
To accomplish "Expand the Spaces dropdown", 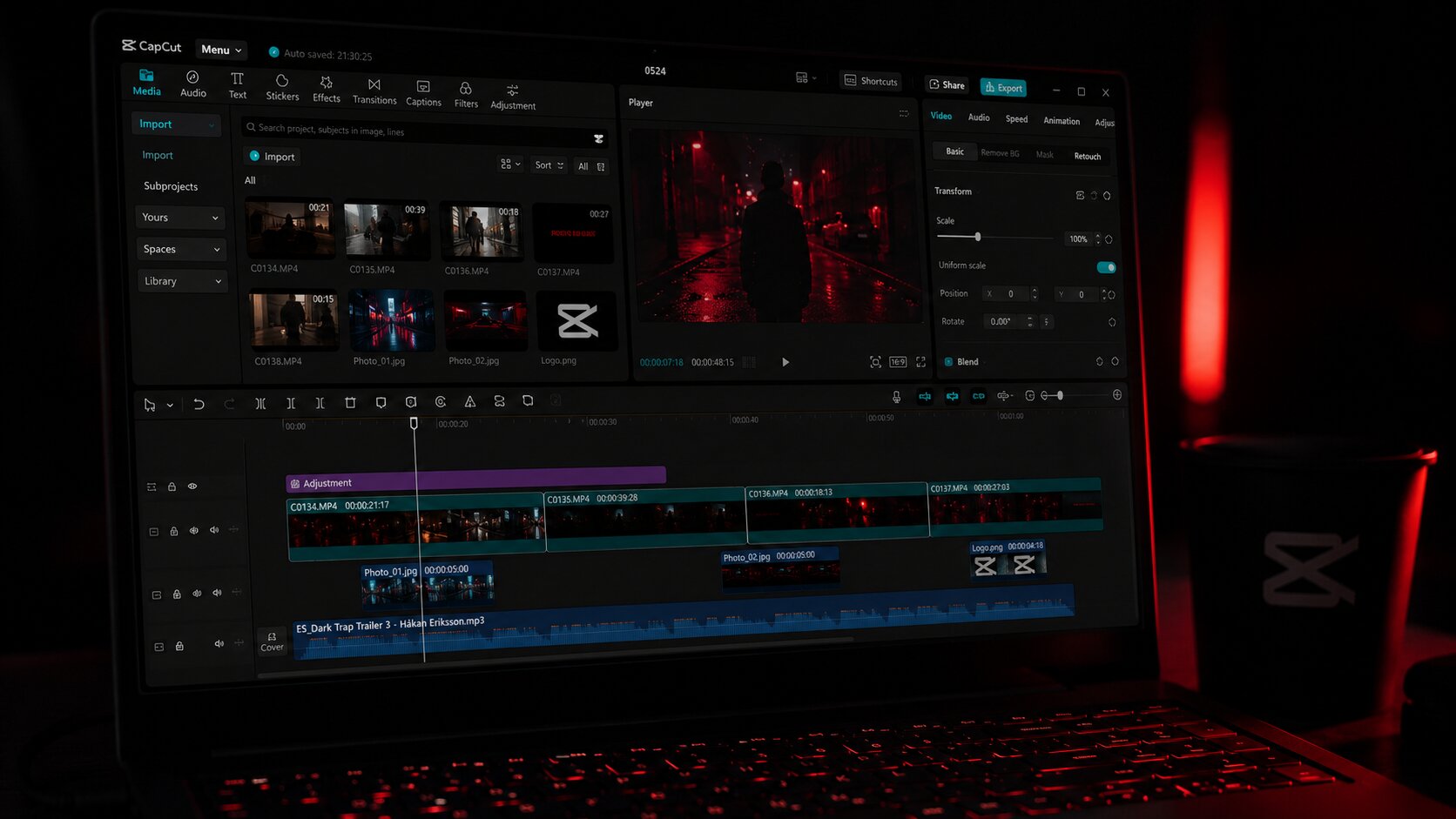I will tap(181, 249).
